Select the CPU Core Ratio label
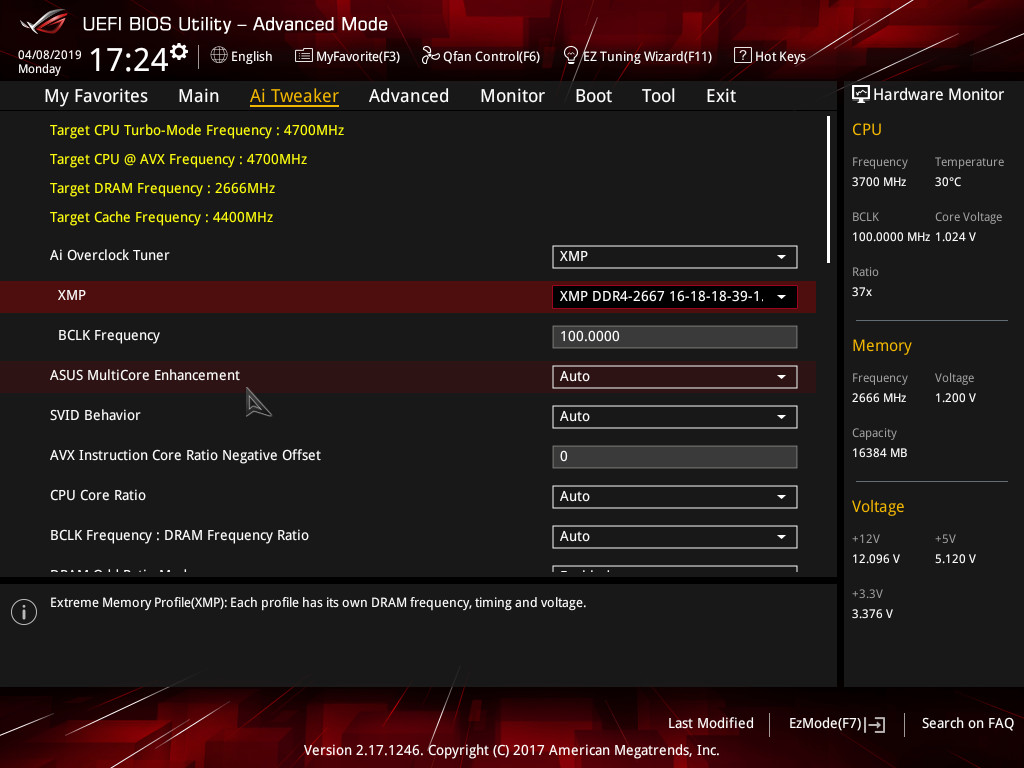This screenshot has height=768, width=1024. click(97, 495)
